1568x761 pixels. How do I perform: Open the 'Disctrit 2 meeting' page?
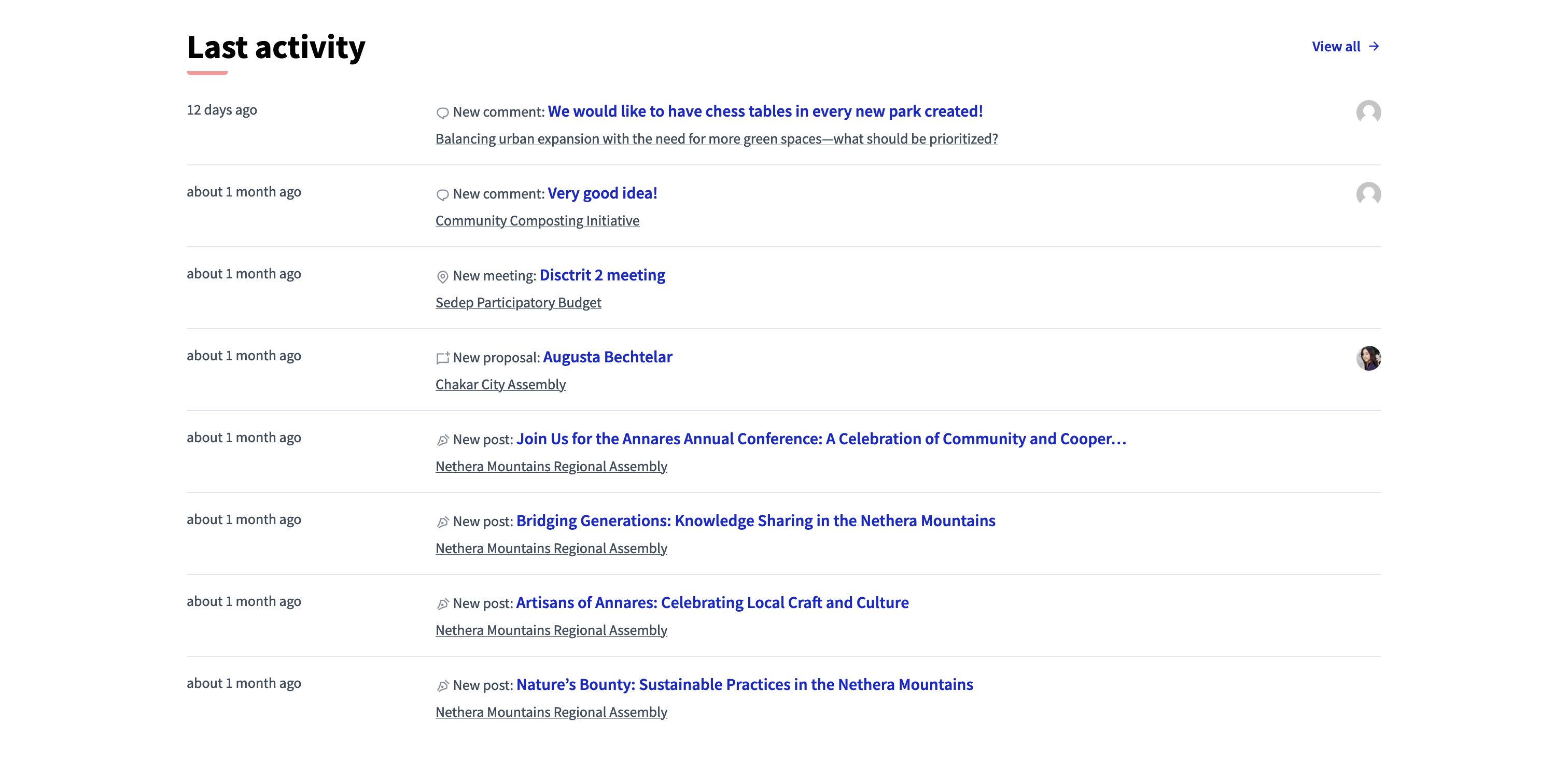[x=602, y=275]
